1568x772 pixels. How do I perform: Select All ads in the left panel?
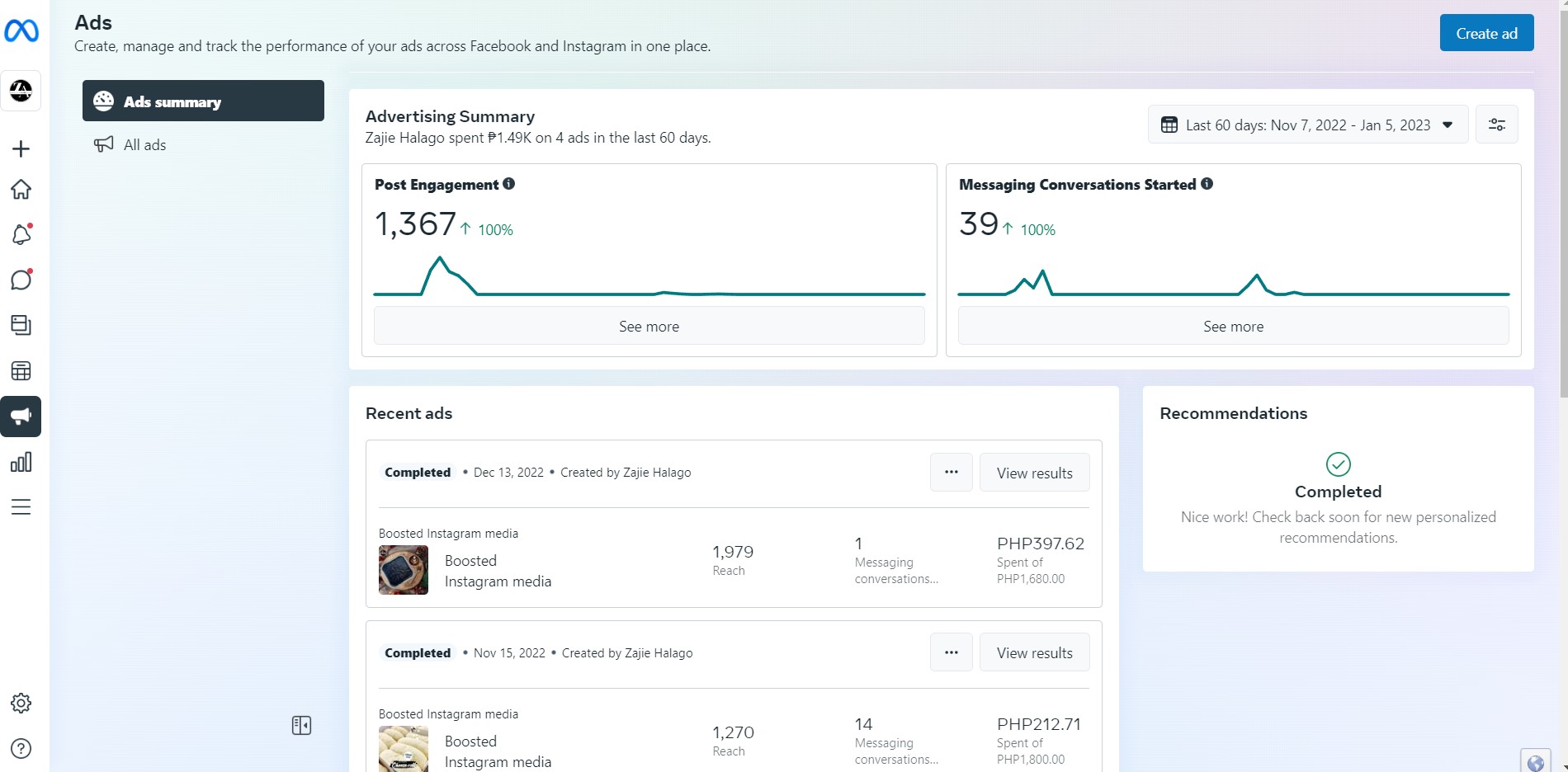[x=144, y=145]
